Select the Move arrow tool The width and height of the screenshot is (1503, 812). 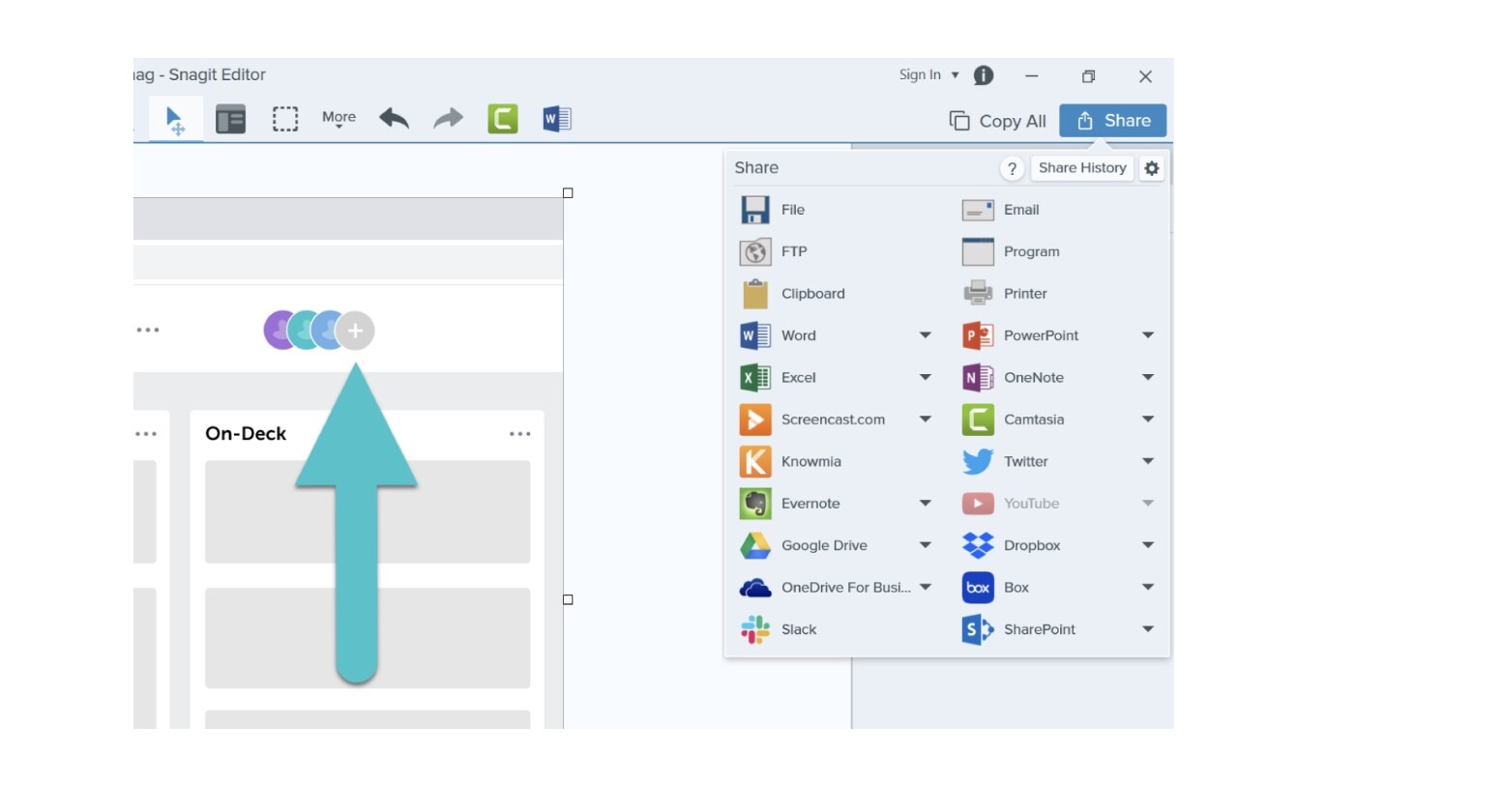point(175,121)
